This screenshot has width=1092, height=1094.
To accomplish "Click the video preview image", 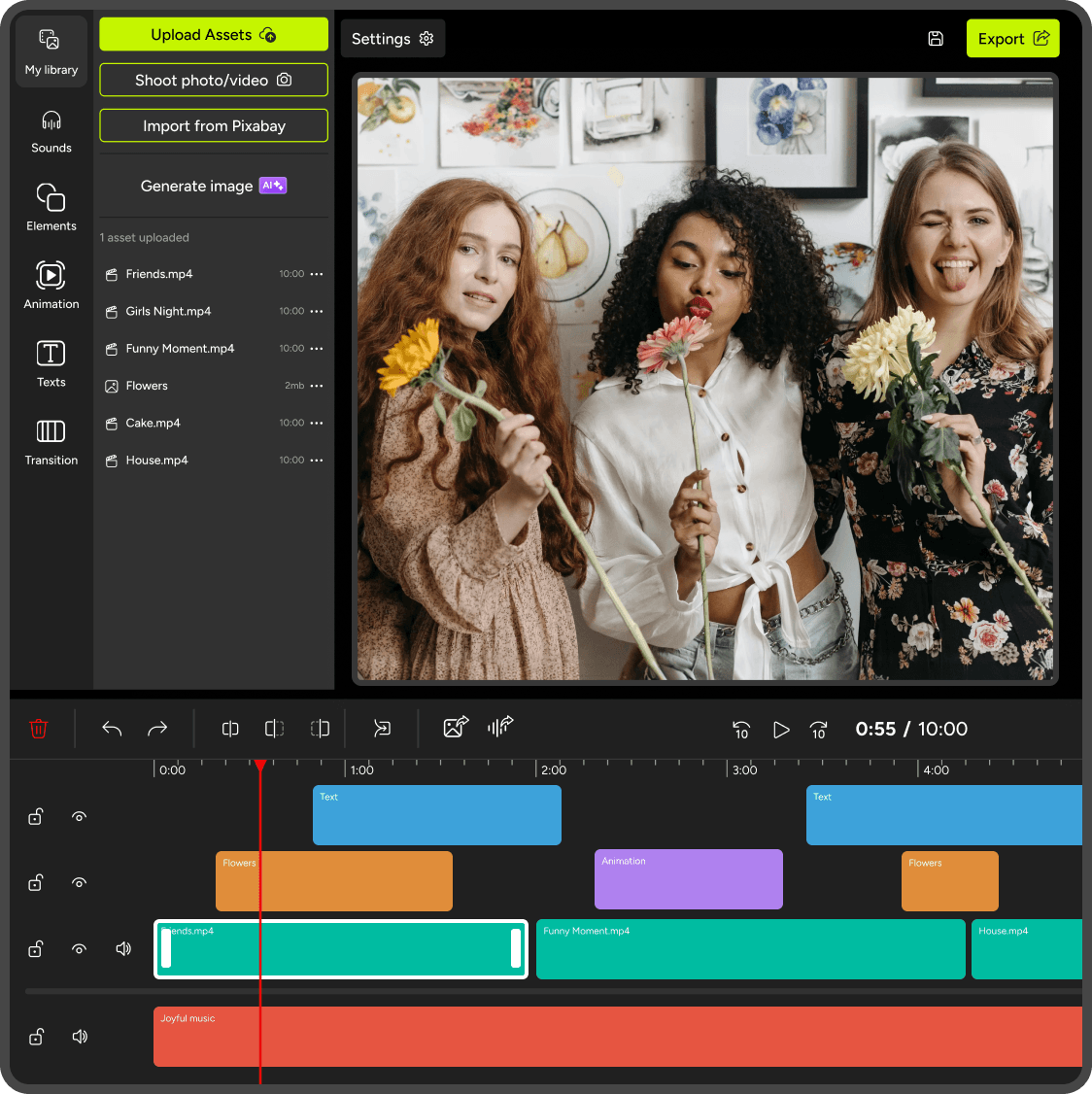I will click(x=704, y=379).
